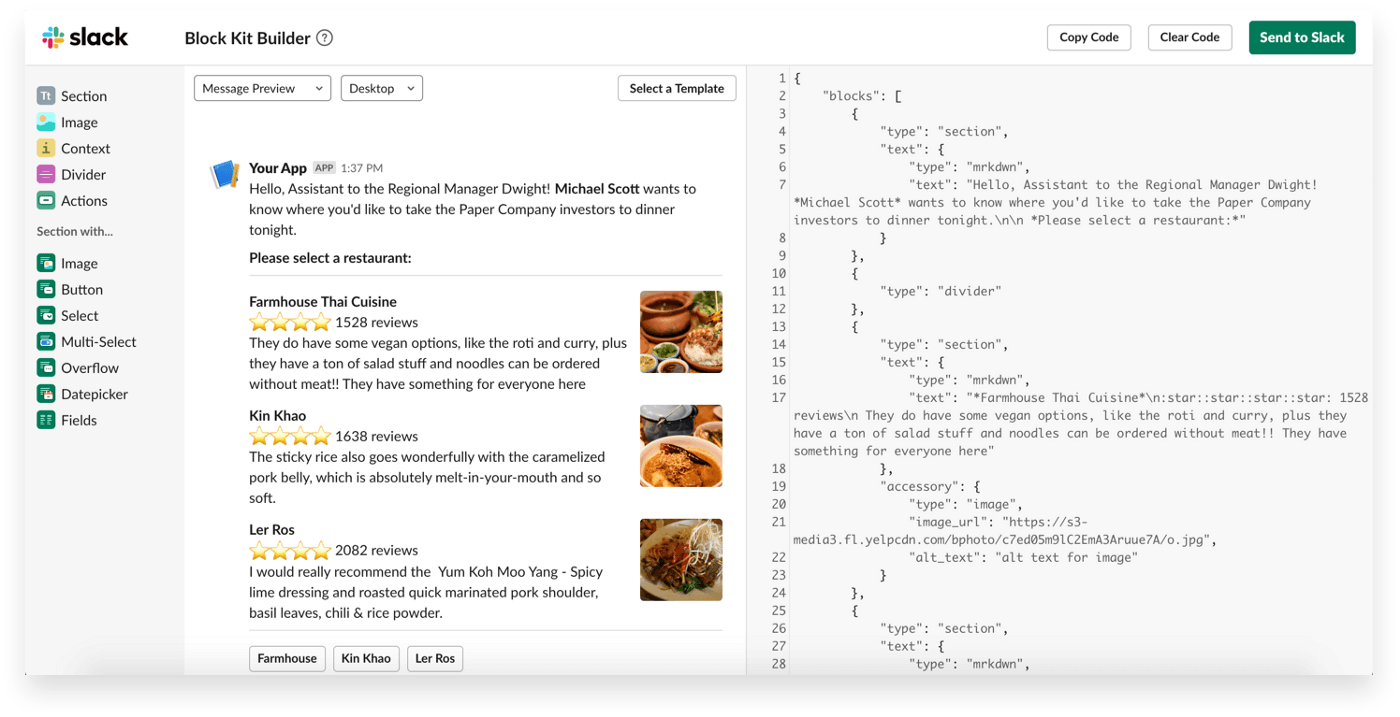Add section with Fields icon

click(46, 420)
